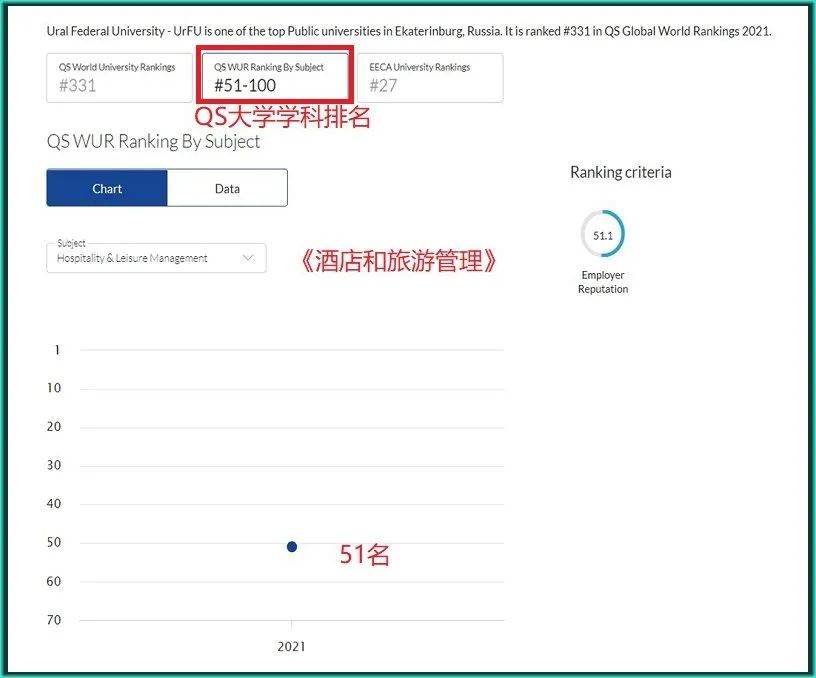The height and width of the screenshot is (678, 816).
Task: Click the QS WUR Ranking By Subject heading
Action: [153, 142]
